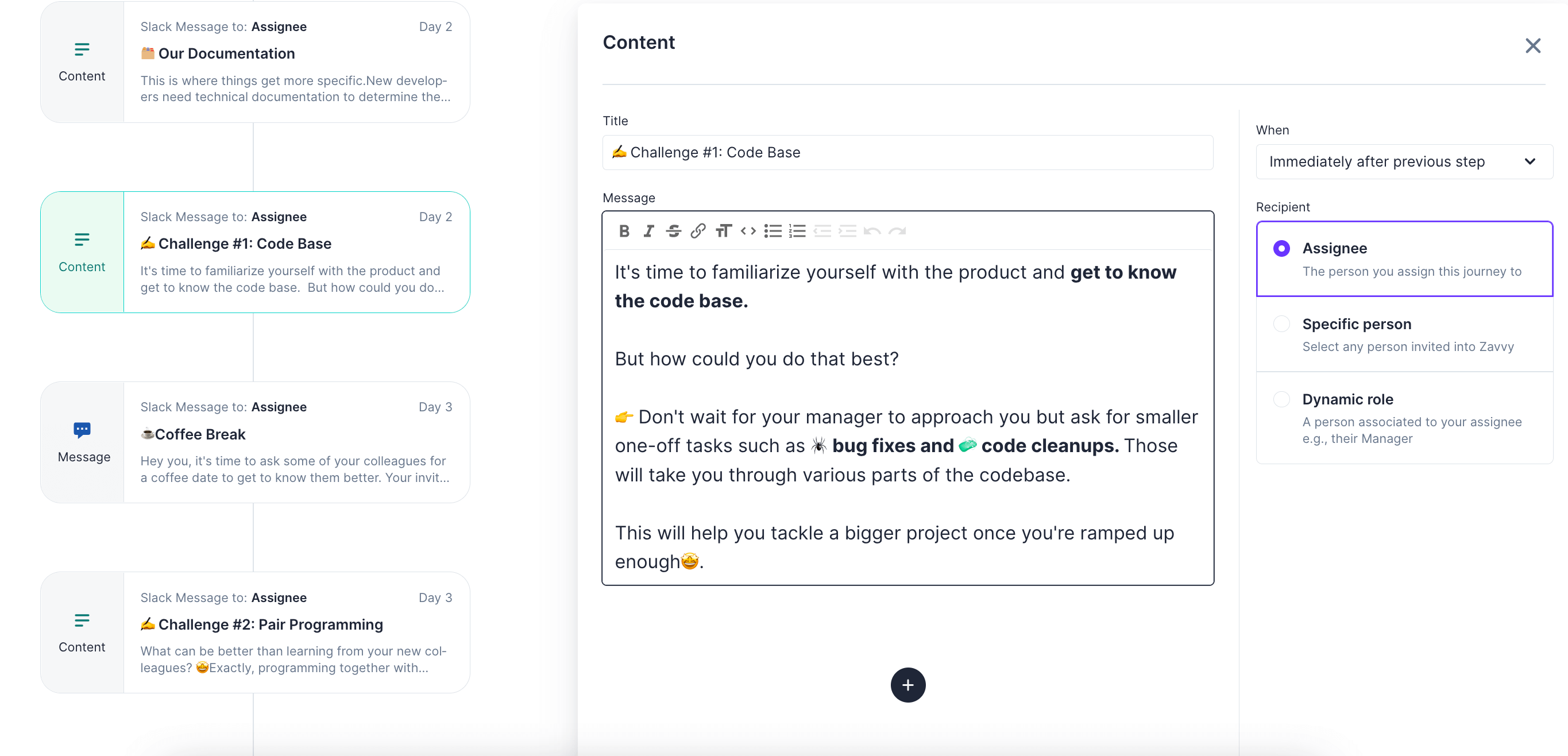Choose Specific person as recipient

tap(1281, 324)
